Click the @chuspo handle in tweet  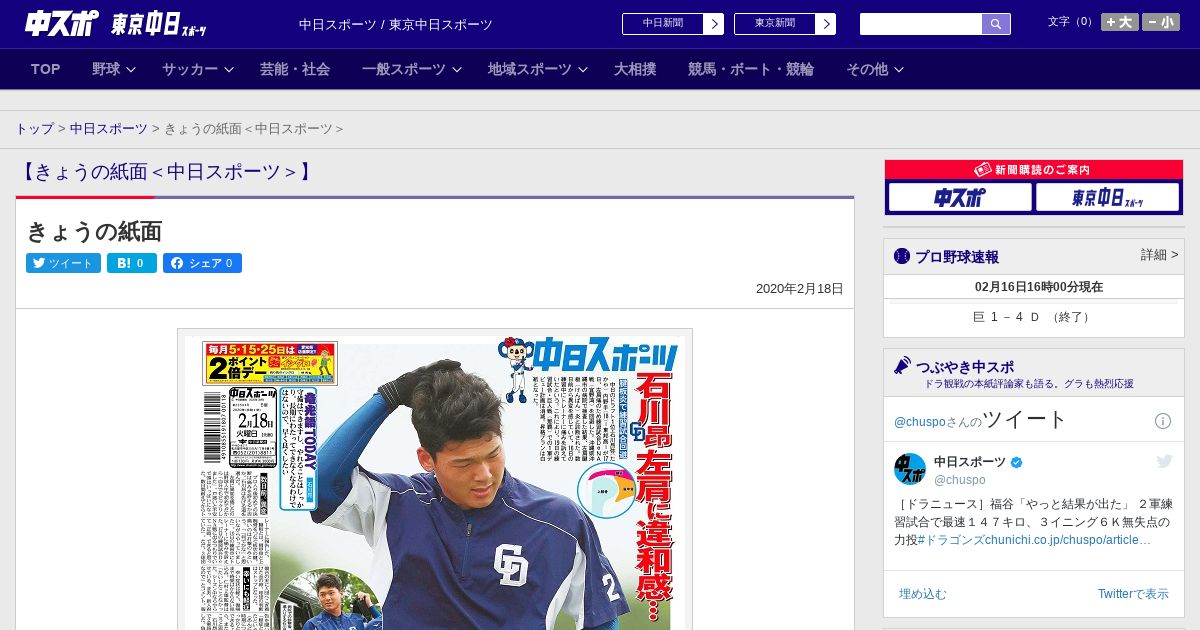(960, 480)
